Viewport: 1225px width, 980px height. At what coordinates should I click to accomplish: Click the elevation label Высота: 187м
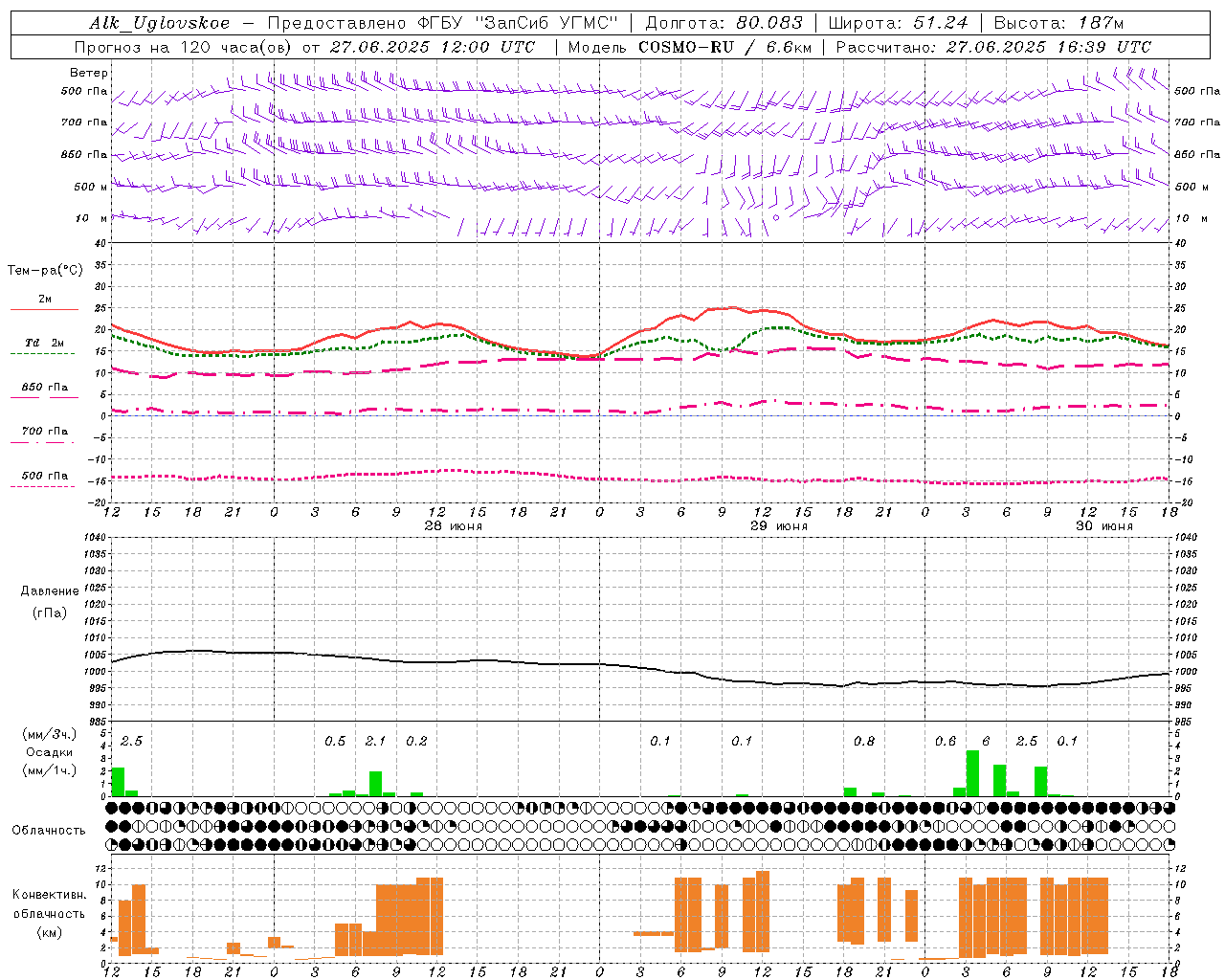(1058, 23)
